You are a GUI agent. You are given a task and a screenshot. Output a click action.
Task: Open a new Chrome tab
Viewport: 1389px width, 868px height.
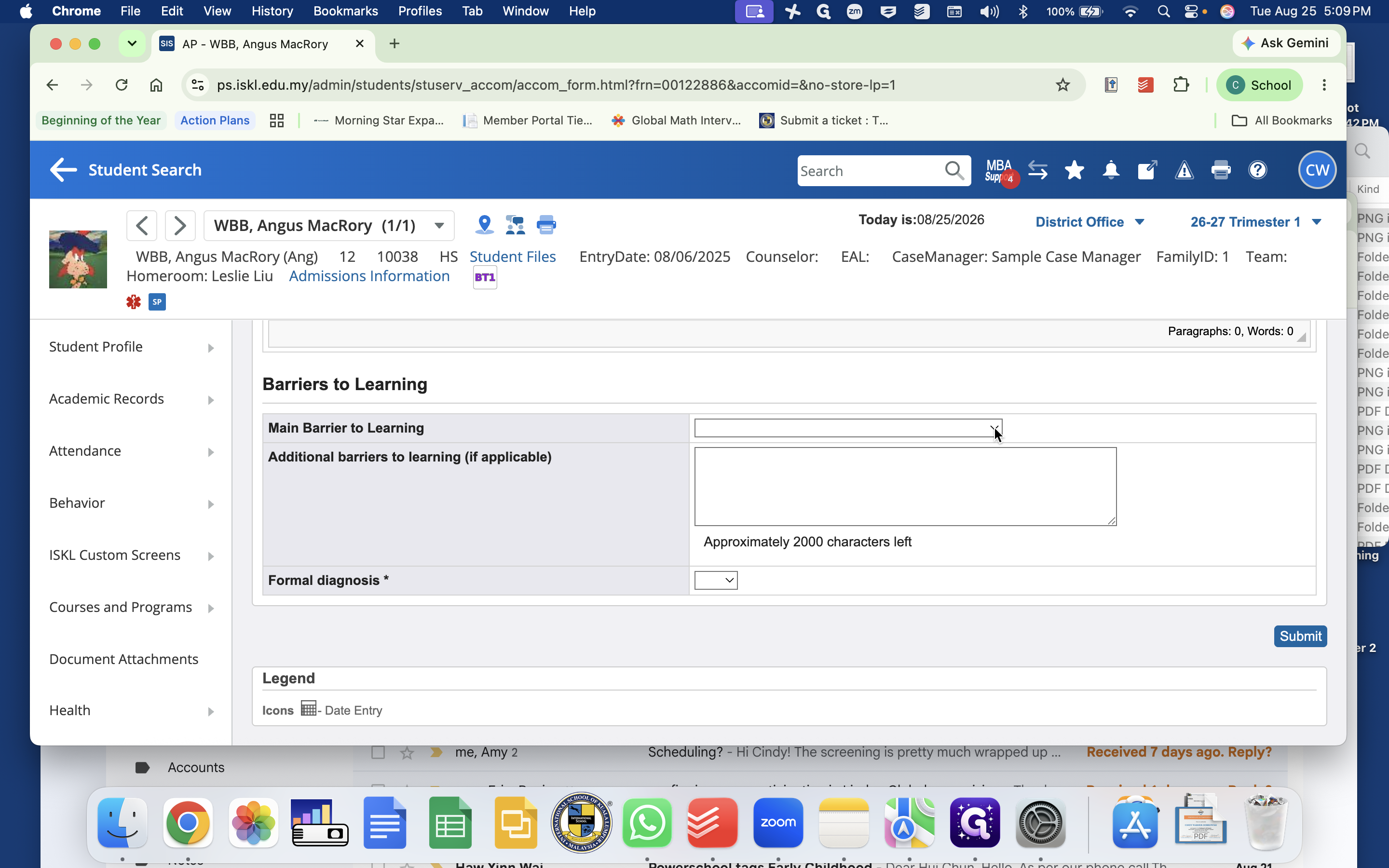point(395,43)
